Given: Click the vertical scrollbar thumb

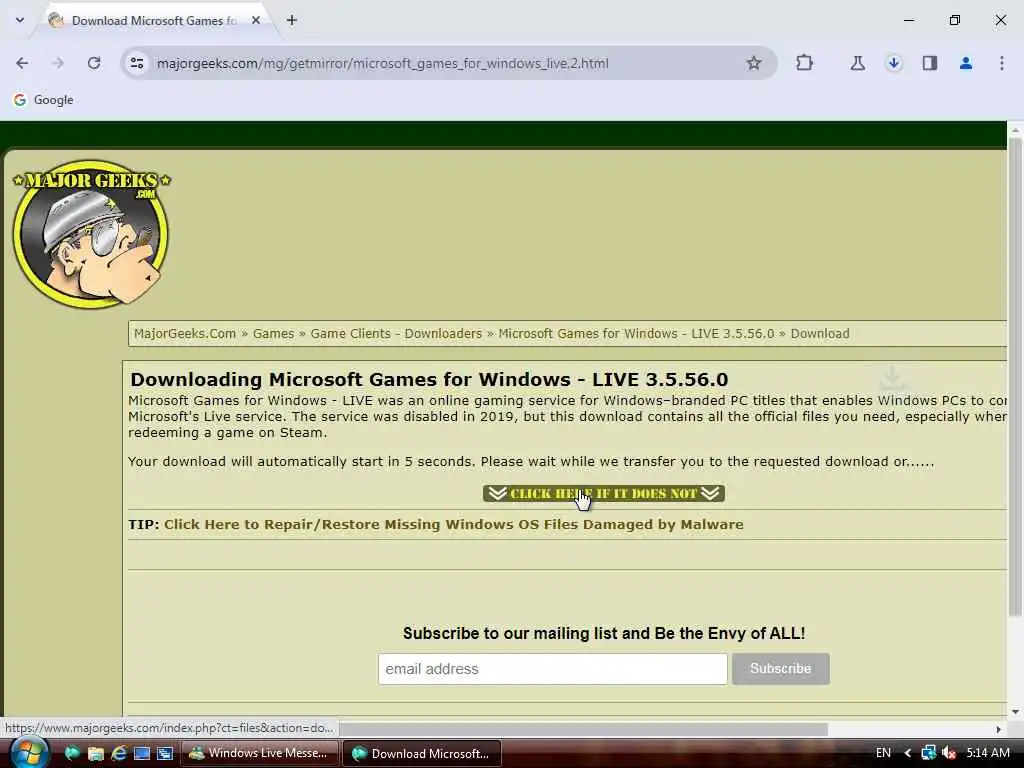Looking at the screenshot, I should (x=1014, y=376).
